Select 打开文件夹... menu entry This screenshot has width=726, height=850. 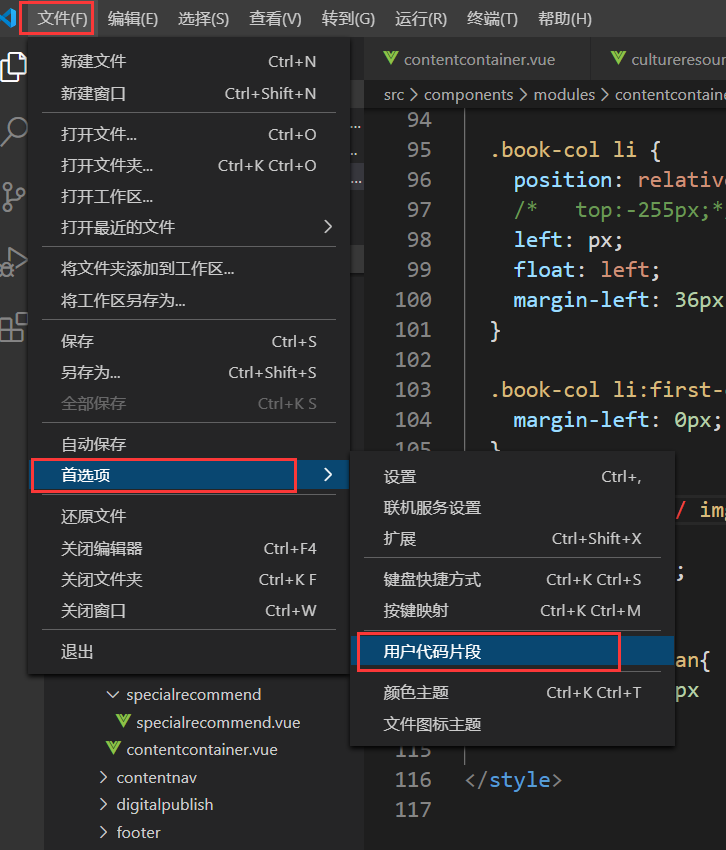click(189, 165)
